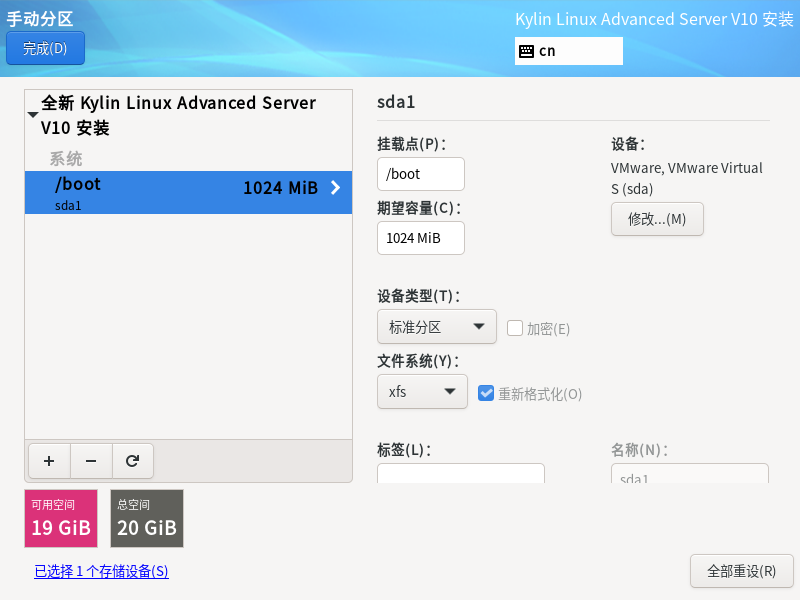Screen dimensions: 800x600
Task: Click the right arrow on the /boot row
Action: (335, 188)
